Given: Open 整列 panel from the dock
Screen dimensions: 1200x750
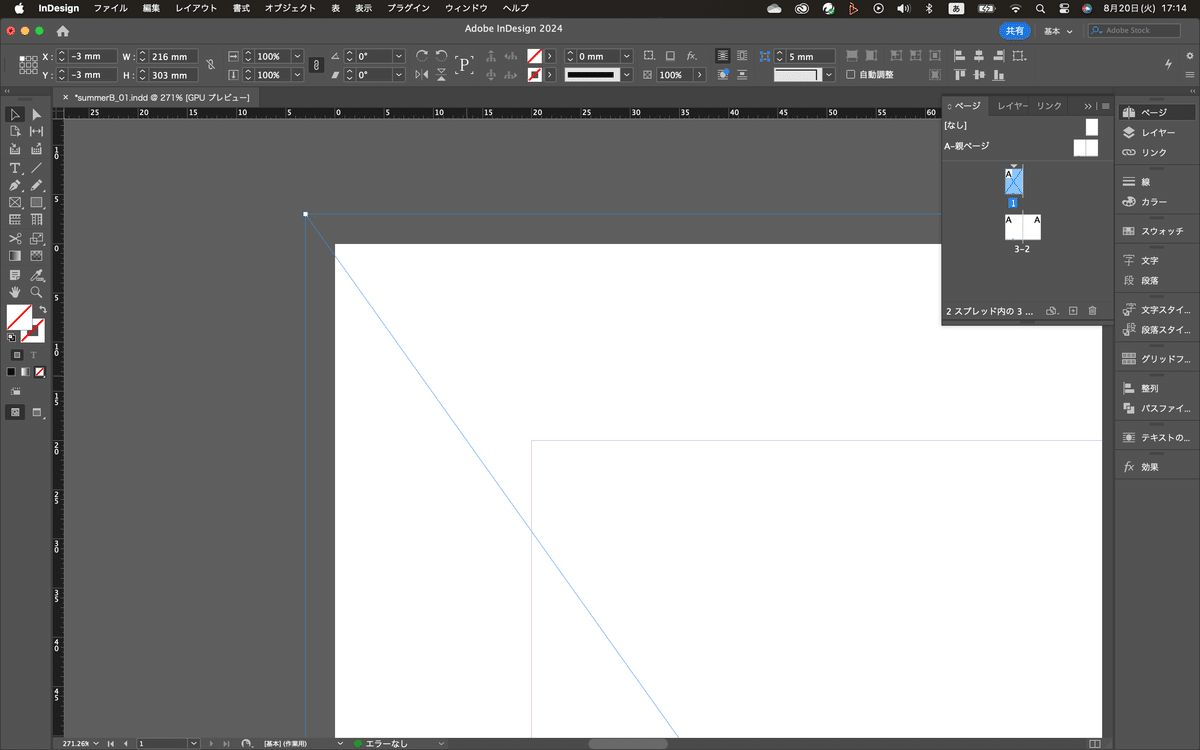Looking at the screenshot, I should coord(1156,388).
